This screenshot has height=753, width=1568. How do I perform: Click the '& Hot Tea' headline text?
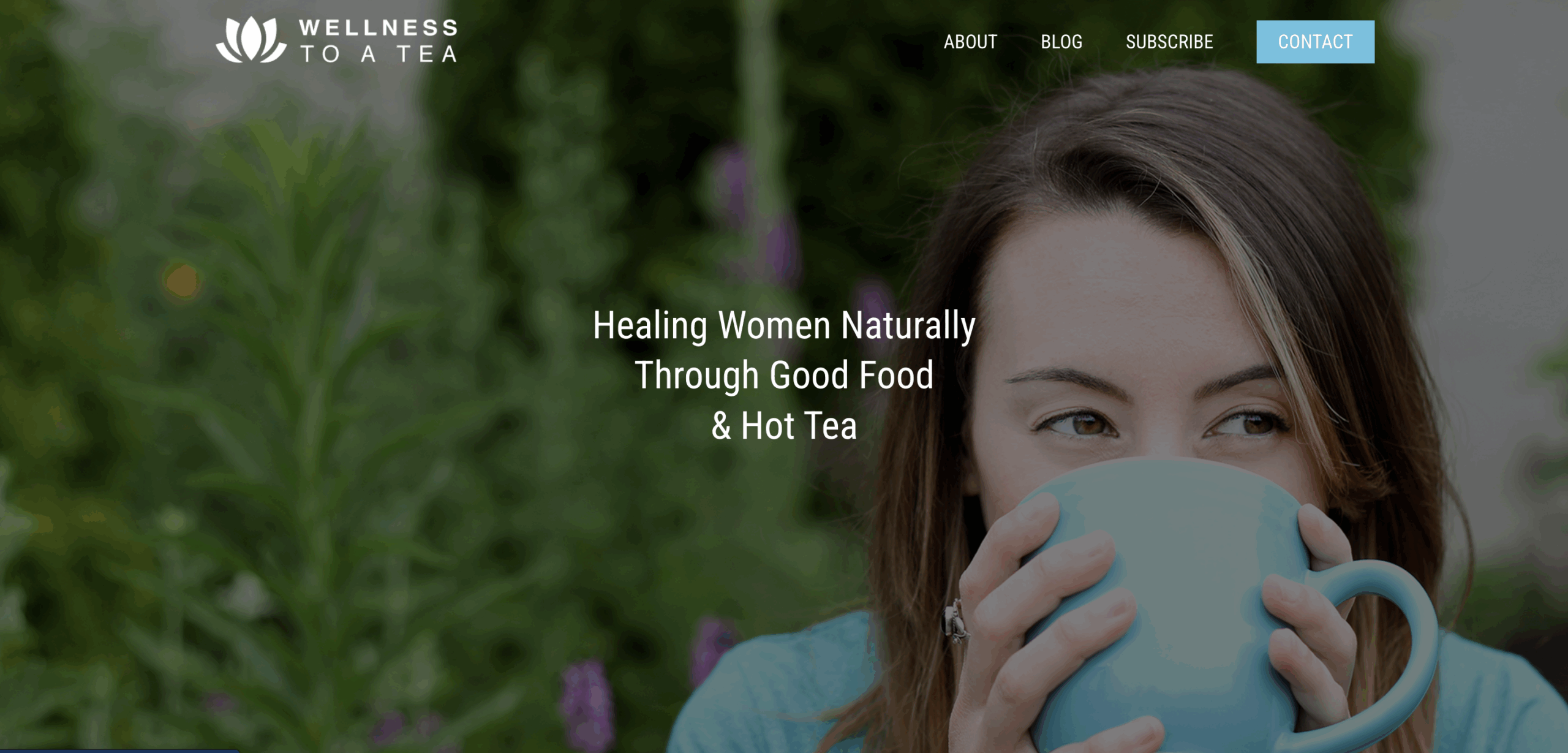[x=784, y=425]
